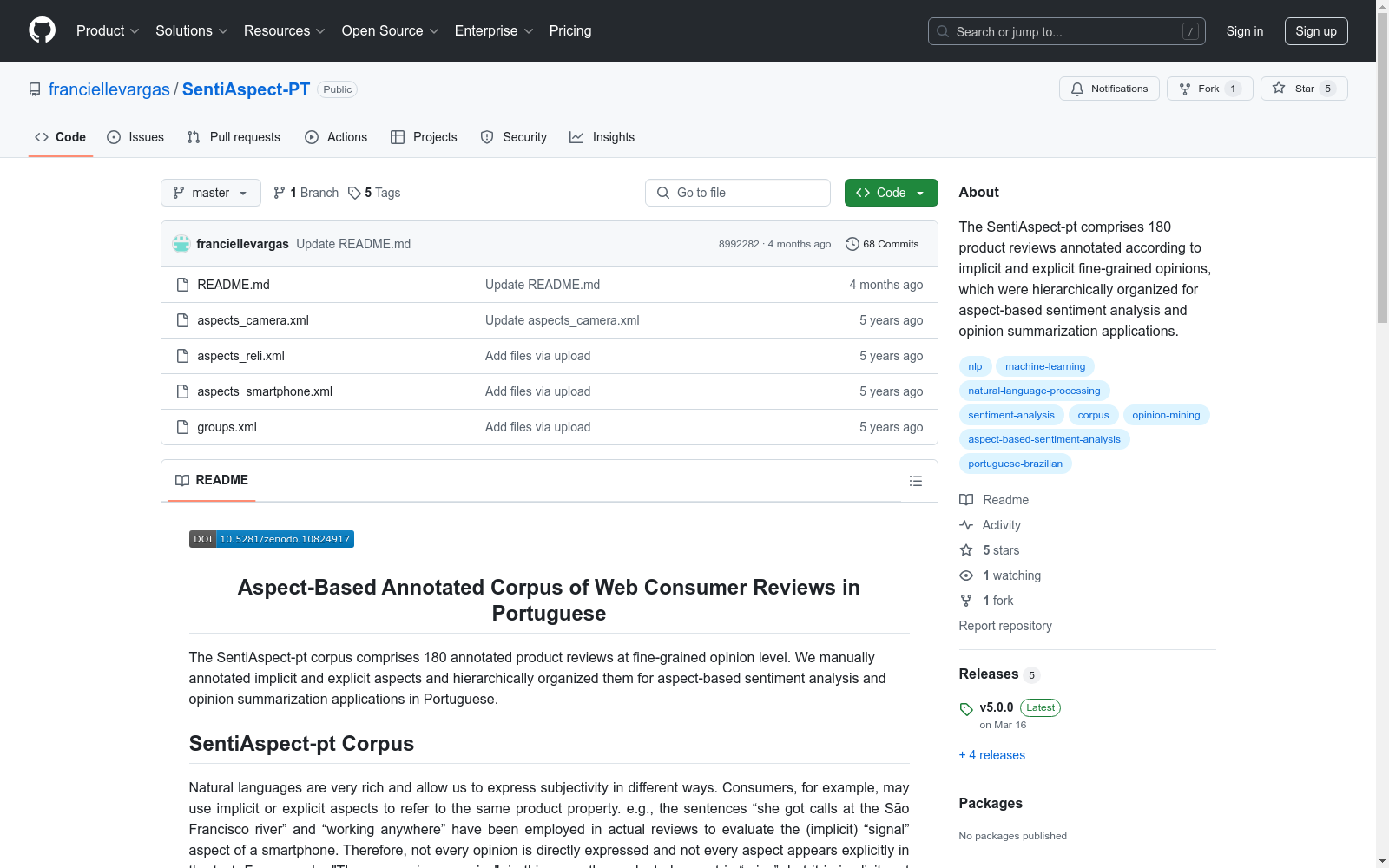Open the Pull requests tab
The height and width of the screenshot is (868, 1389).
point(234,137)
